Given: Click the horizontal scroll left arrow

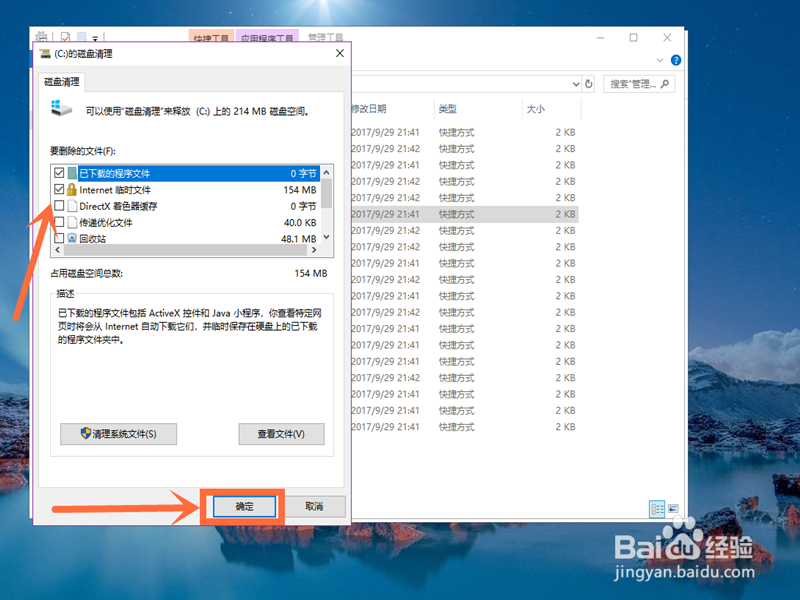Looking at the screenshot, I should coord(58,249).
